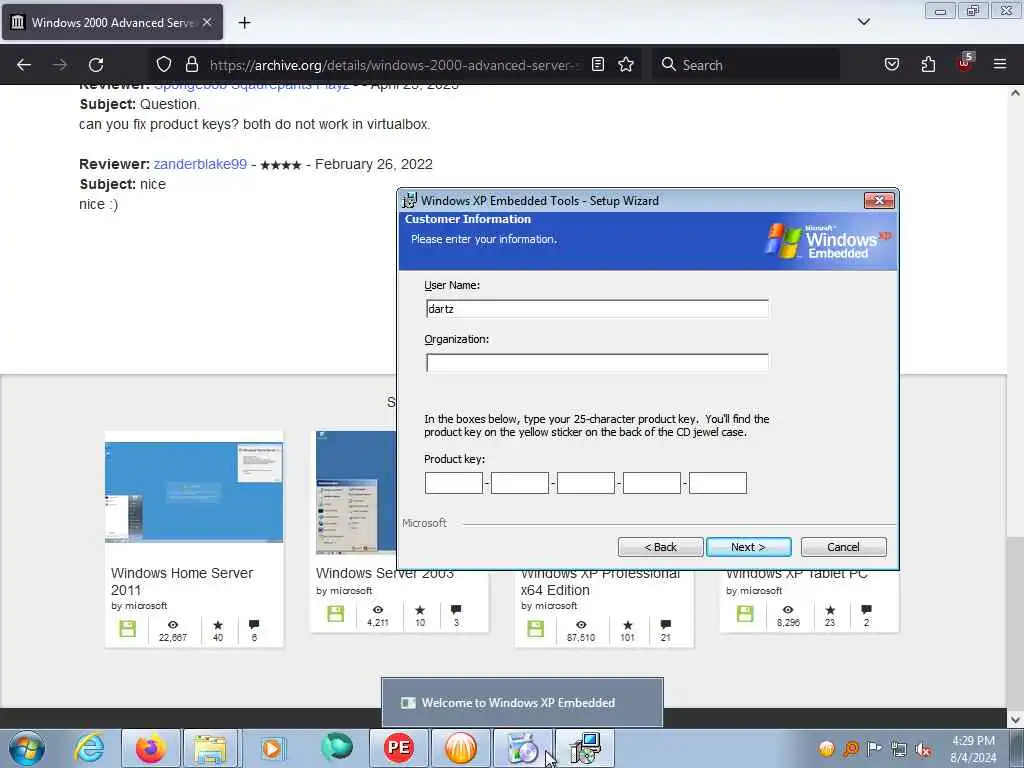Switch to the CD setup installer taskbar item
The width and height of the screenshot is (1024, 768).
click(522, 748)
